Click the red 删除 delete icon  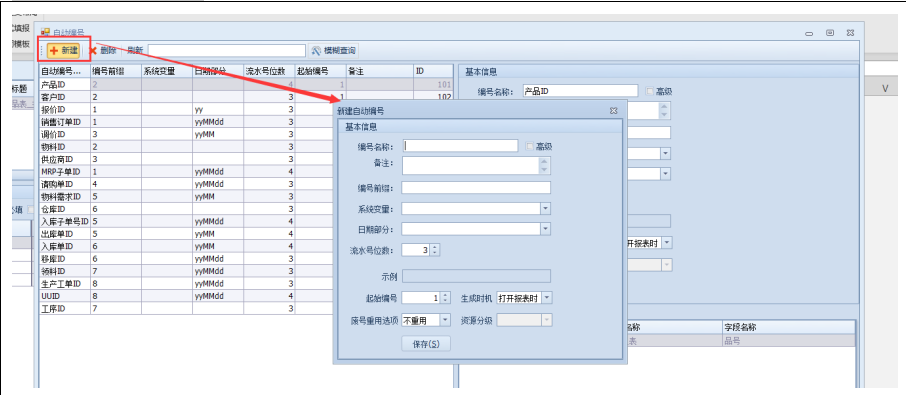click(x=92, y=51)
